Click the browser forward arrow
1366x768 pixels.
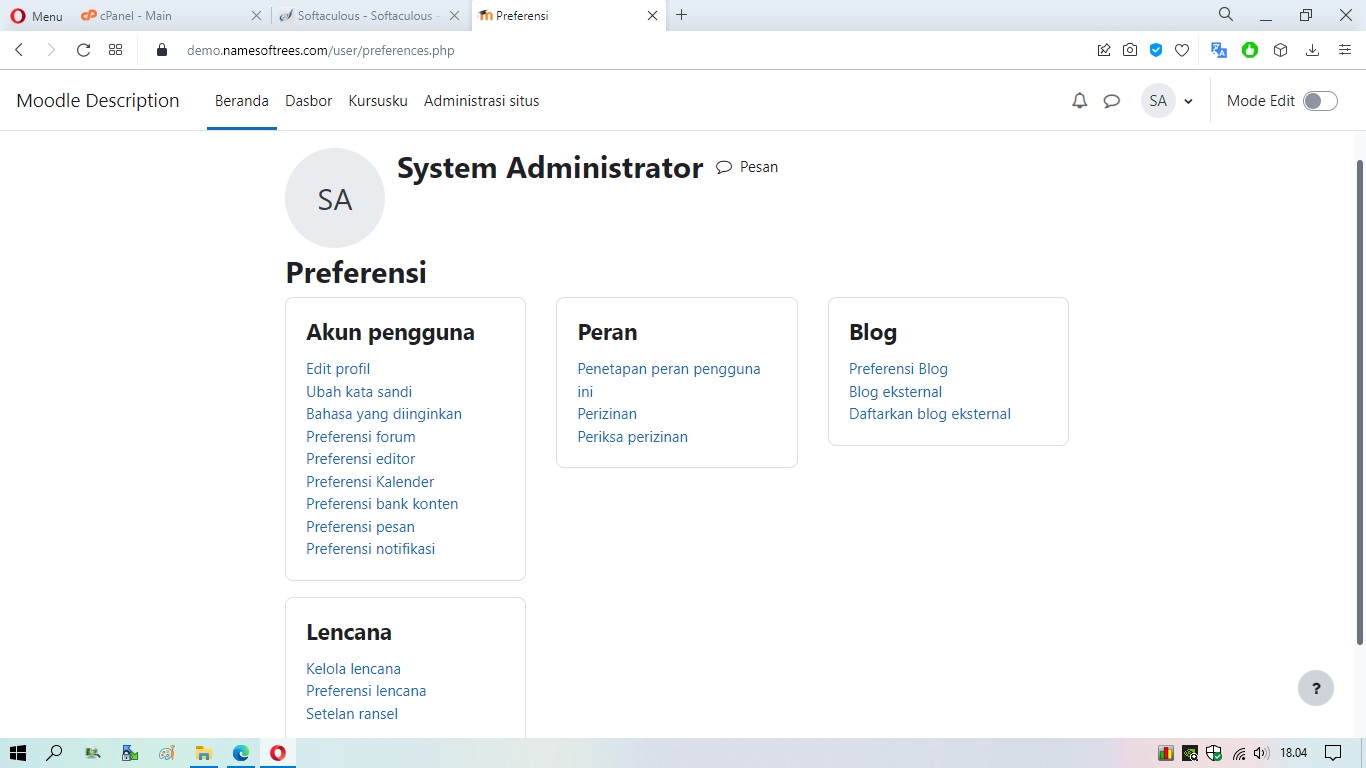51,50
